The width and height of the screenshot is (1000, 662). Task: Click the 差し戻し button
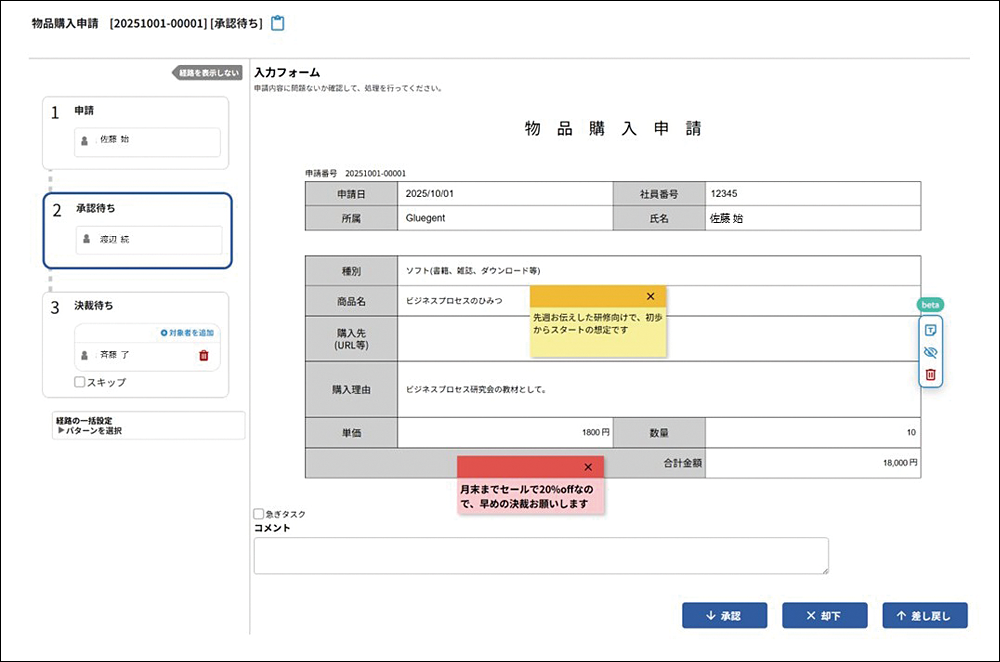pos(924,616)
